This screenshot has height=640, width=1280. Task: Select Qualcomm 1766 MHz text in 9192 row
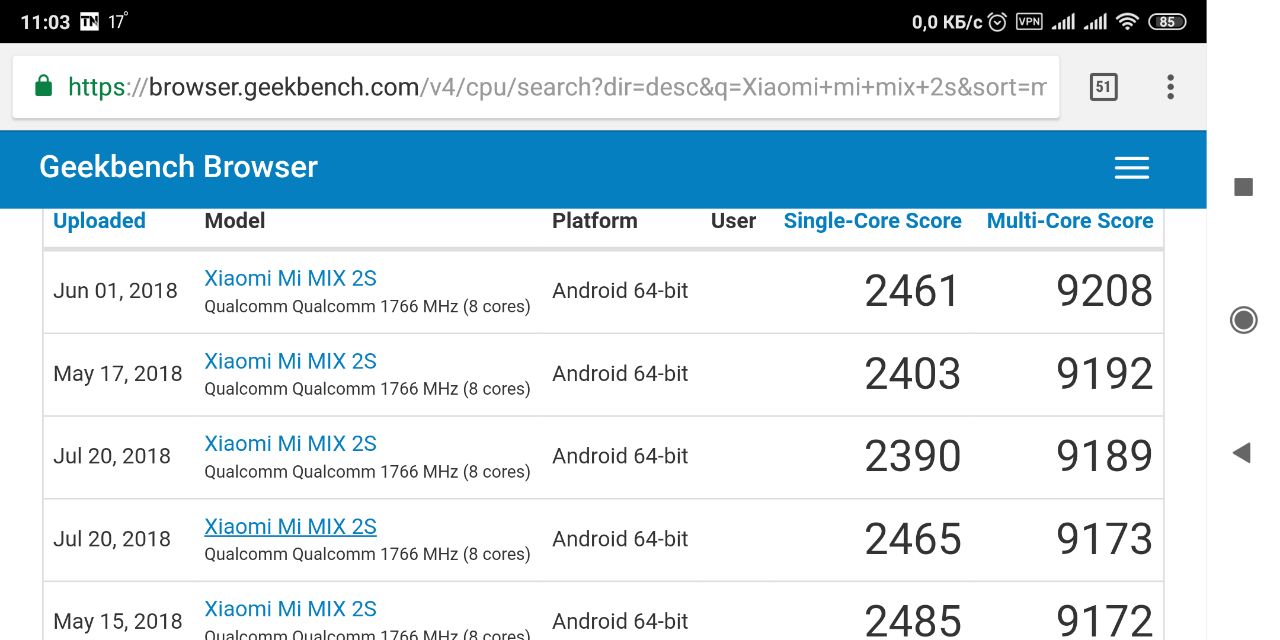point(367,389)
